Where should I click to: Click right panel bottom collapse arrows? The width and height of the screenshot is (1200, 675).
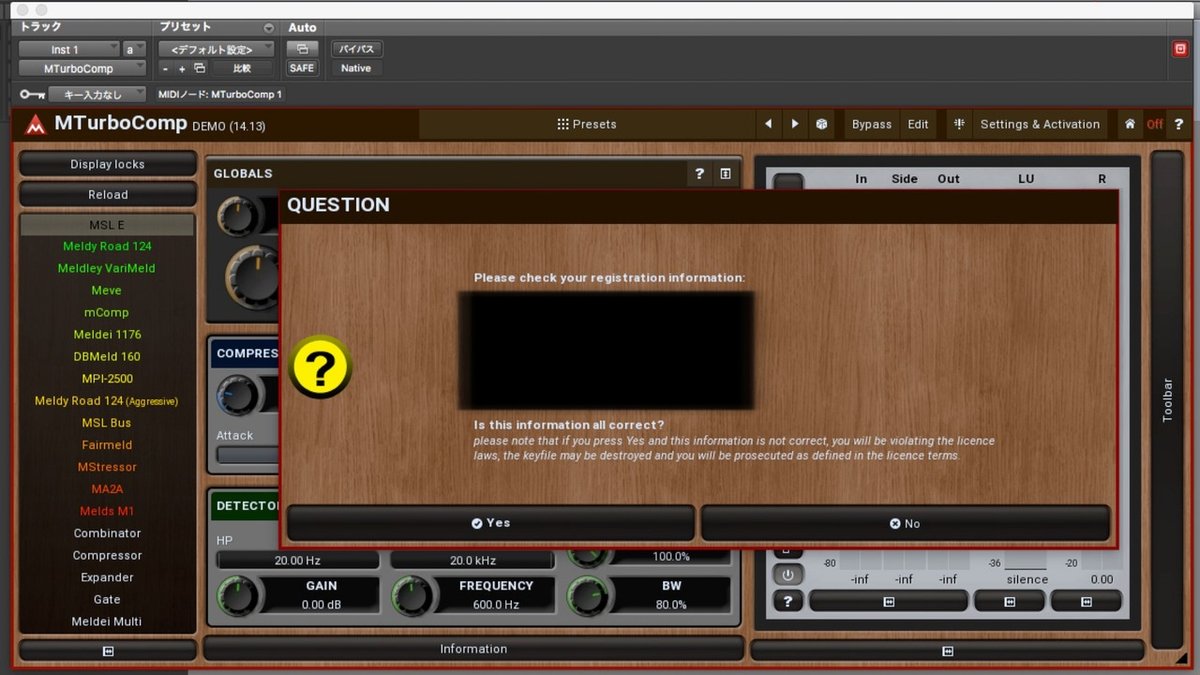(x=947, y=651)
